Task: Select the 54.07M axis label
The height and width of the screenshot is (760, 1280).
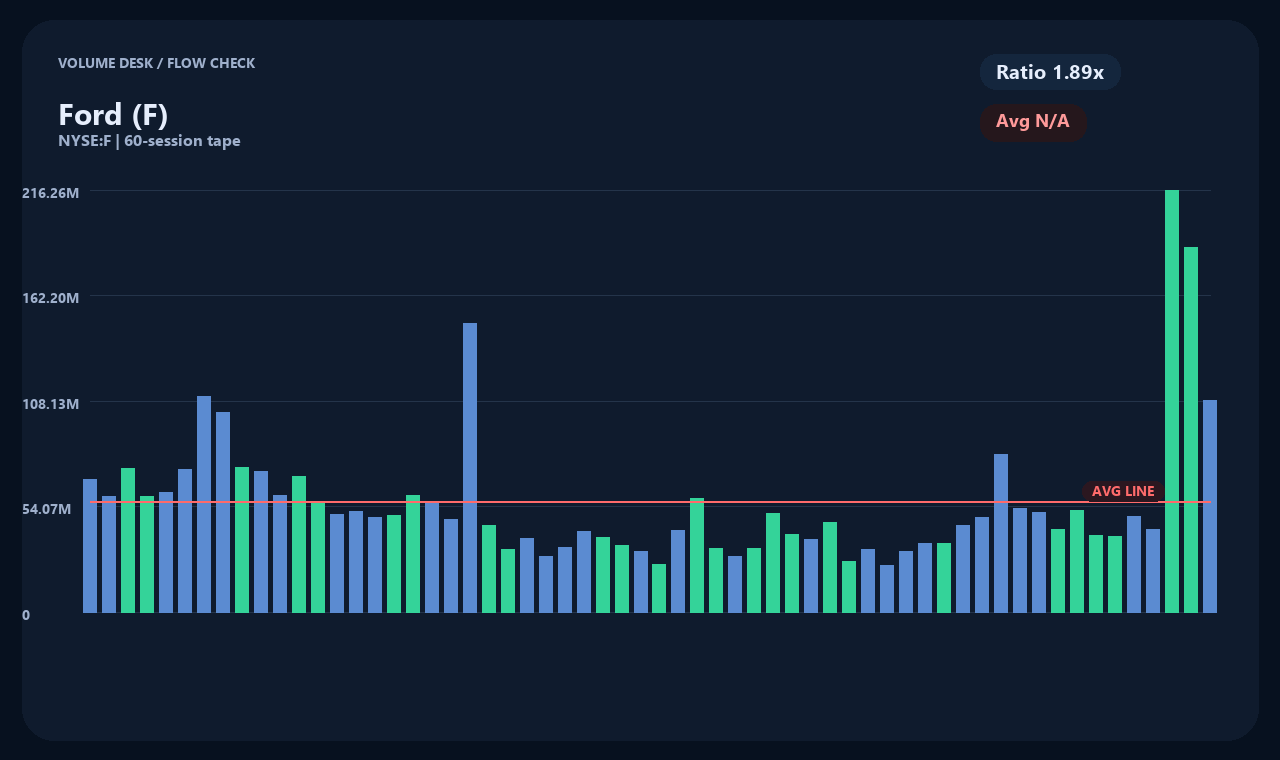Action: pyautogui.click(x=46, y=509)
